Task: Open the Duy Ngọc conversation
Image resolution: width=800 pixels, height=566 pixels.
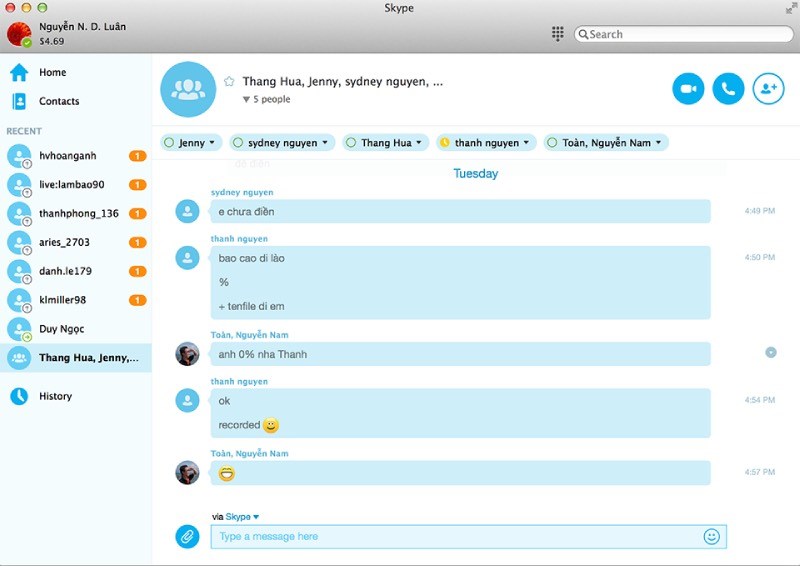Action: pyautogui.click(x=60, y=328)
